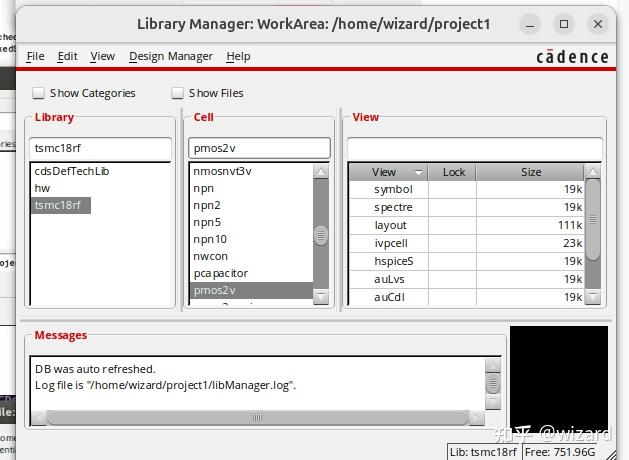Open the Design Manager menu
The height and width of the screenshot is (460, 629).
(170, 56)
